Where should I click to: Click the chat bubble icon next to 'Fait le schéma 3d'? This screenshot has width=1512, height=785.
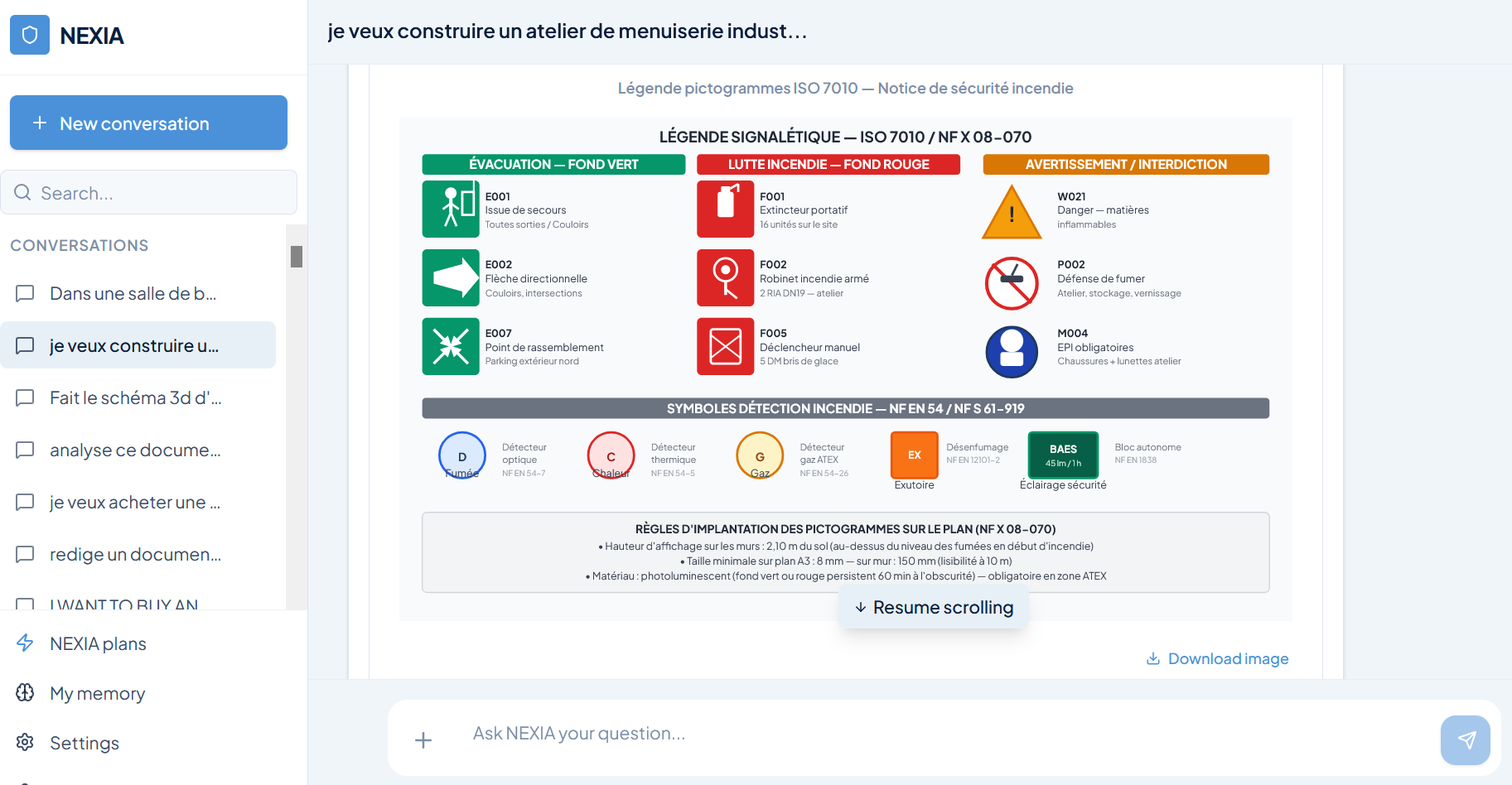[25, 397]
